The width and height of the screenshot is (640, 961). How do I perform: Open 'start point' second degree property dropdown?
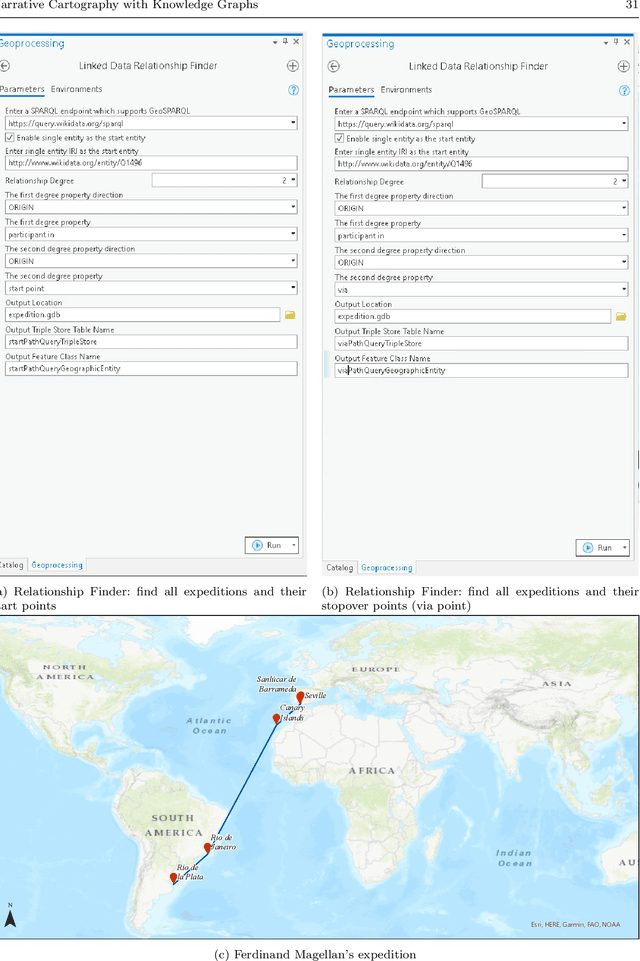(x=293, y=287)
